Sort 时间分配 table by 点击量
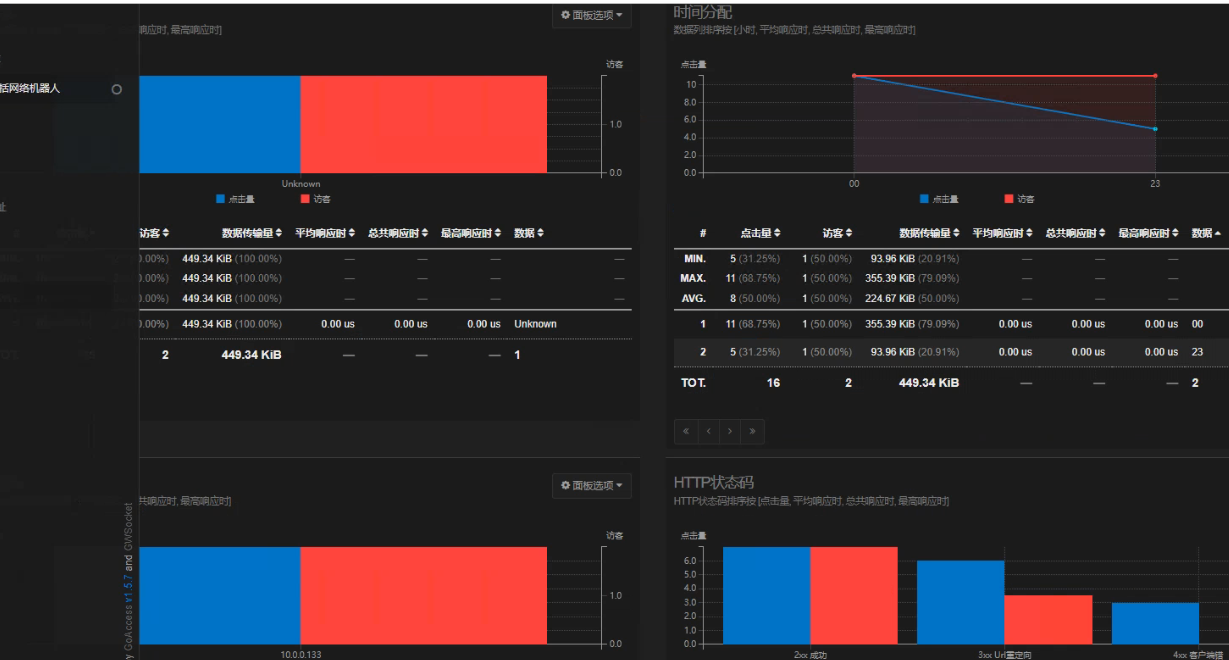 [x=760, y=233]
